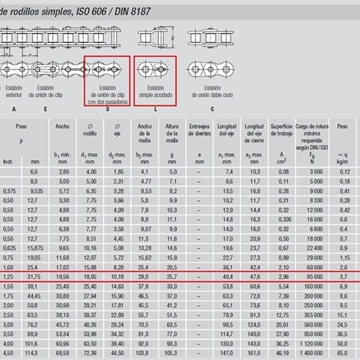The image size is (360, 360).
Task: Click the 'Paso' column header
Action: 21,126
